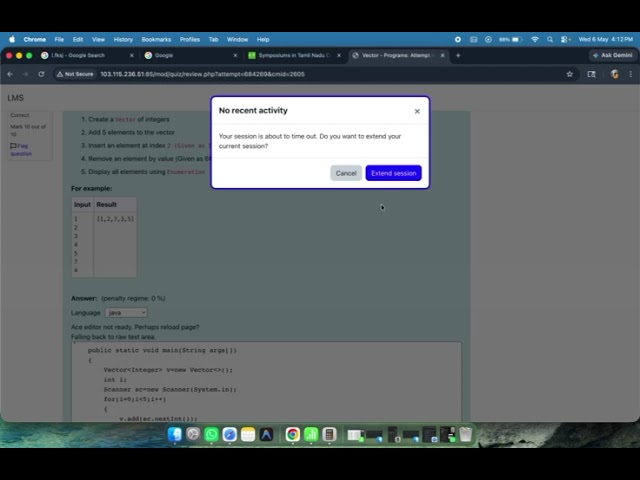Open Finder from the dock
The width and height of the screenshot is (640, 480).
tap(175, 434)
